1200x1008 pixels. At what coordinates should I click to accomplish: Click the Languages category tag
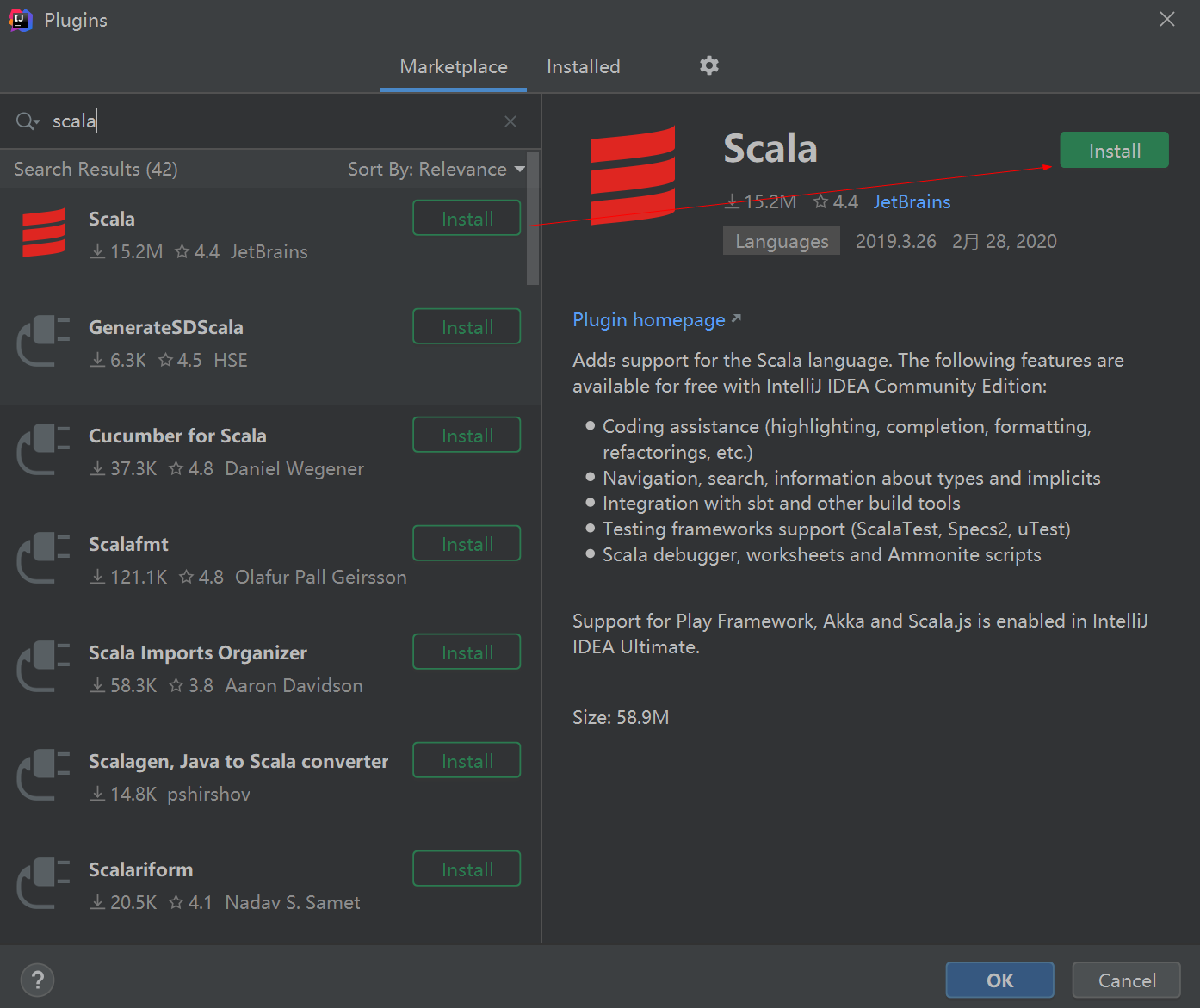782,241
